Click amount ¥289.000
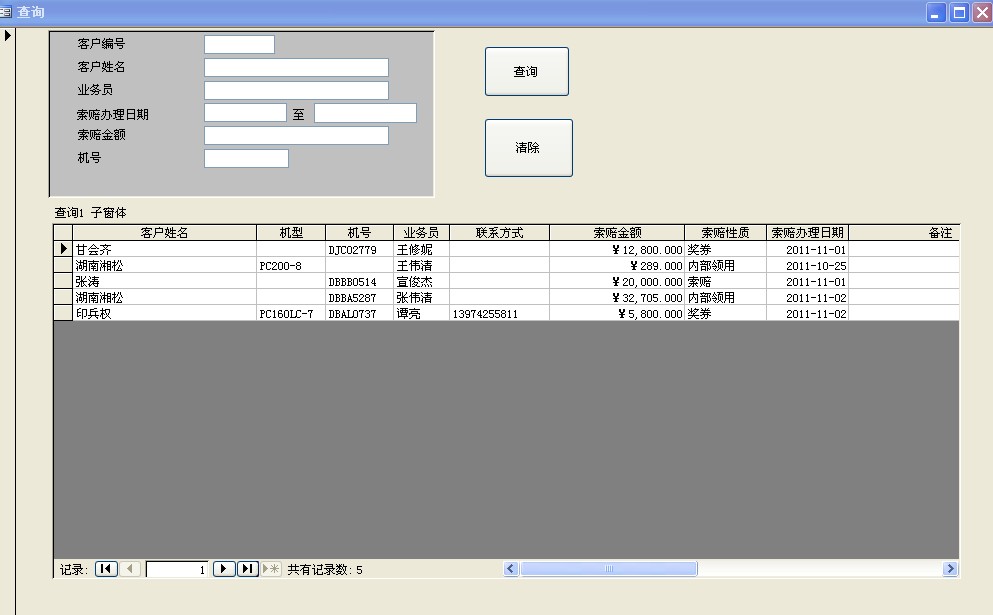 [x=617, y=265]
